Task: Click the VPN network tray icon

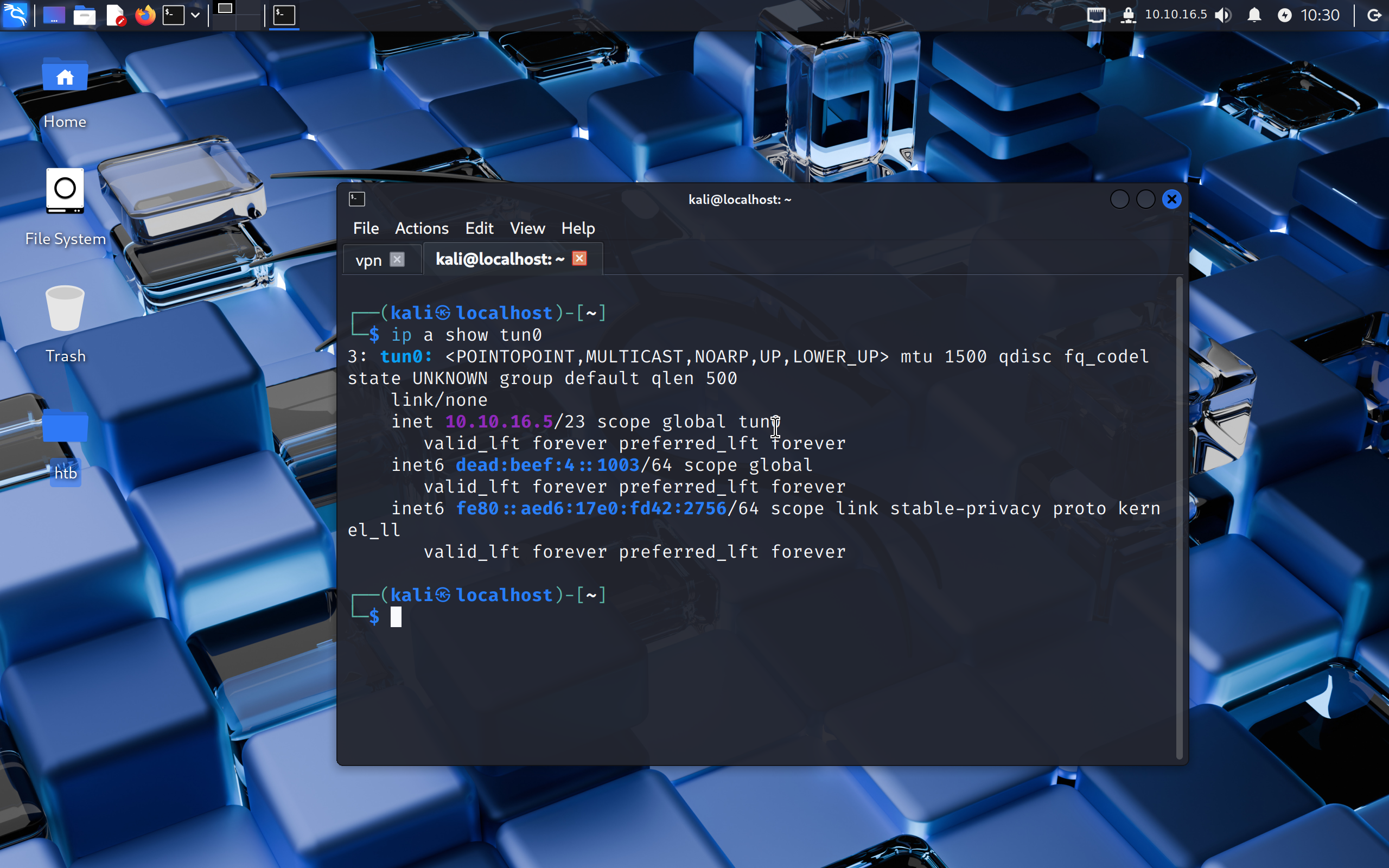Action: pyautogui.click(x=1128, y=15)
